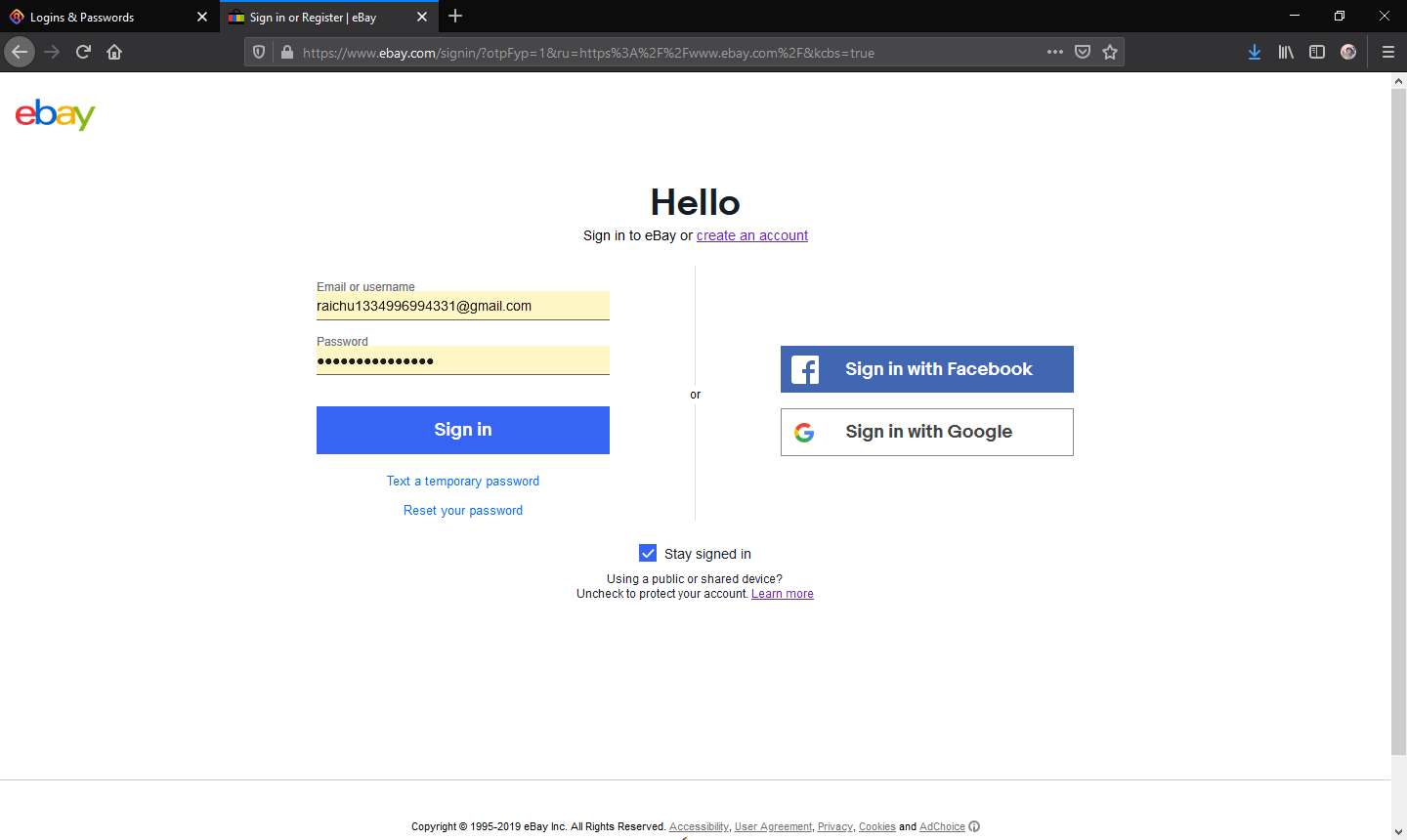Switch to Logins & Passwords tab

coord(109,17)
